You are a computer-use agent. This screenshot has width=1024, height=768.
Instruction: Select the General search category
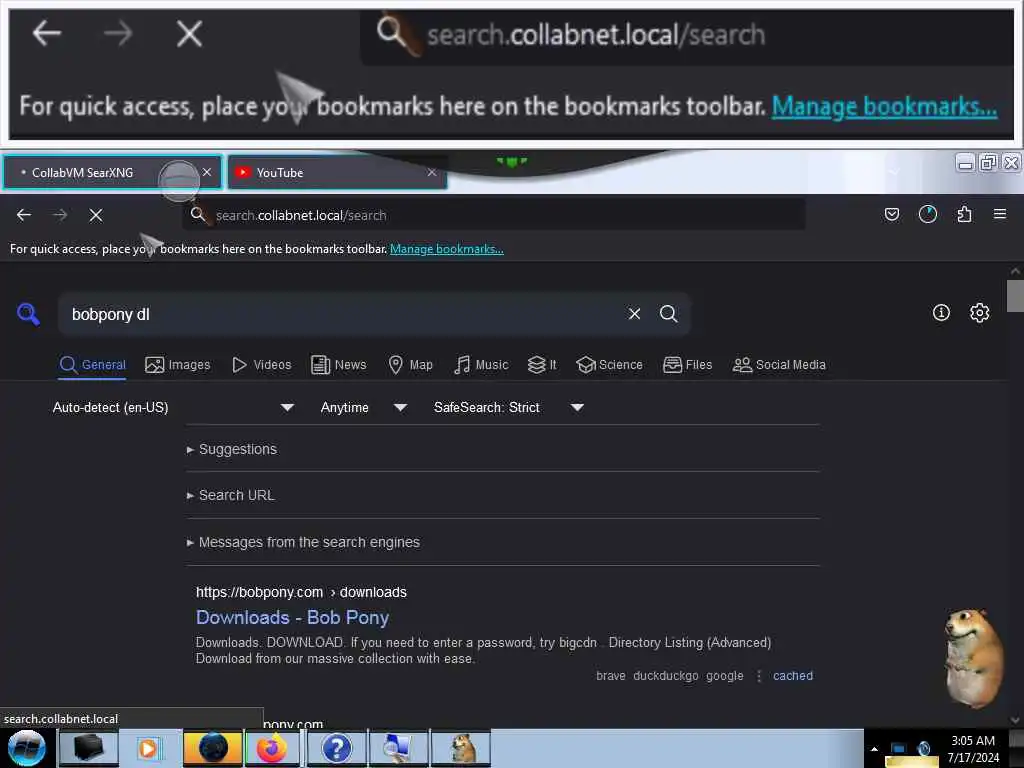click(93, 364)
